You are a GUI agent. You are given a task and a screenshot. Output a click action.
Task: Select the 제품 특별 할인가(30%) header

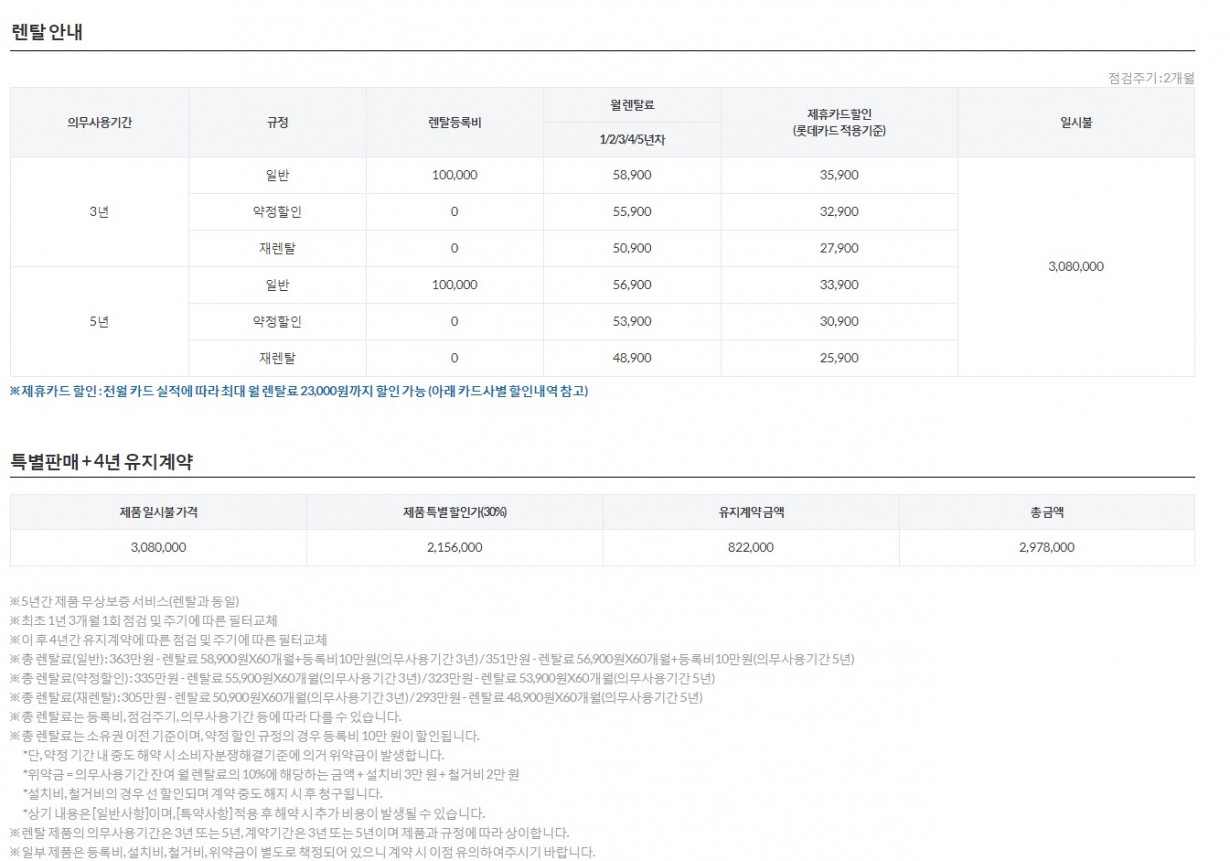[x=454, y=512]
